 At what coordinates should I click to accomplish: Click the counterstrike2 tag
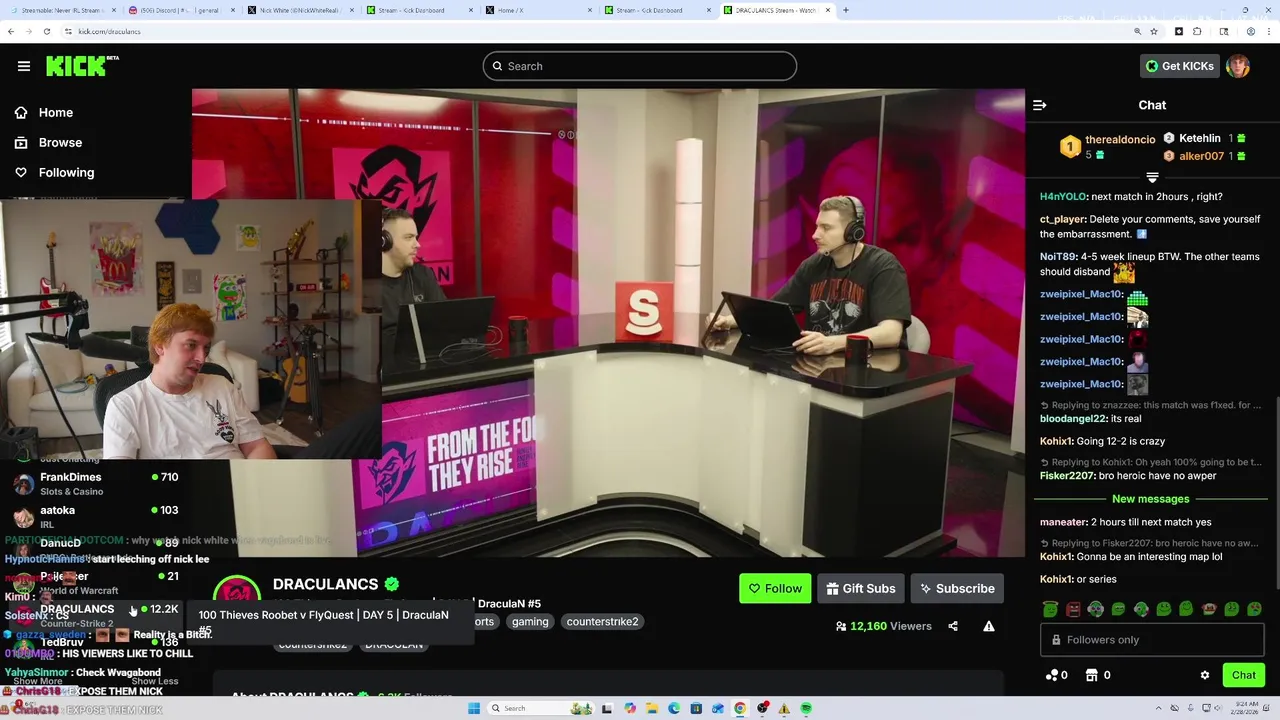click(x=602, y=621)
